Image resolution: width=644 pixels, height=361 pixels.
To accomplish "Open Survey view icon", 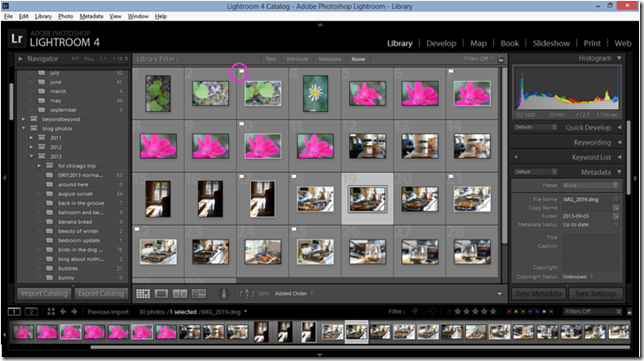I will (x=199, y=294).
